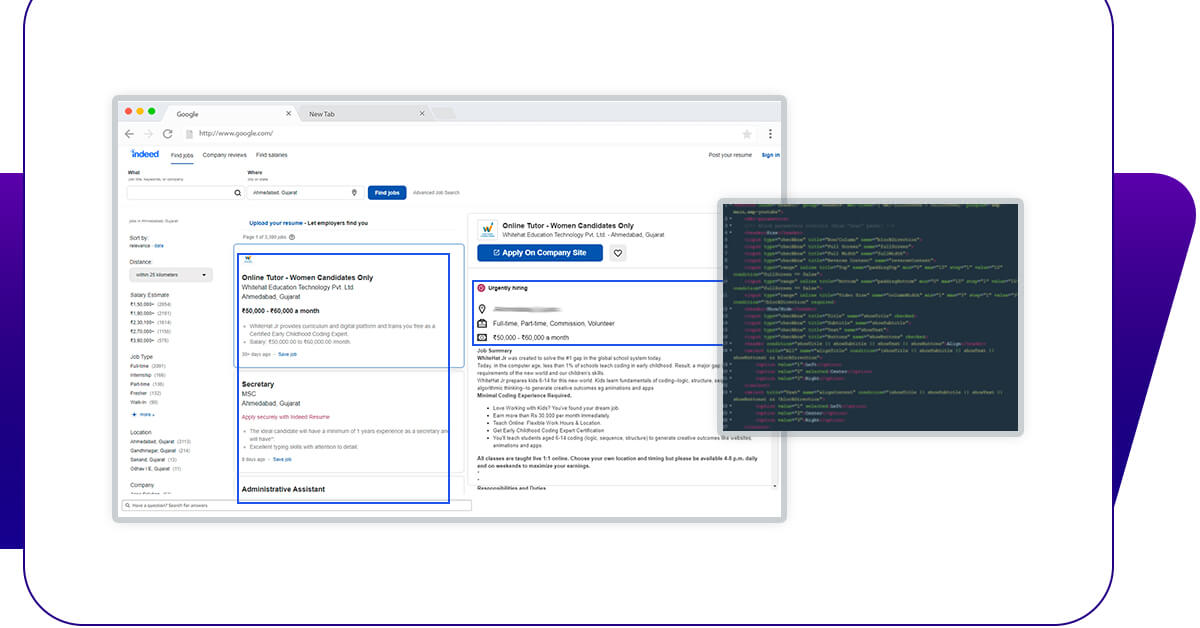Image resolution: width=1200 pixels, height=628 pixels.
Task: Open Online Tutor job card title
Action: coord(307,277)
